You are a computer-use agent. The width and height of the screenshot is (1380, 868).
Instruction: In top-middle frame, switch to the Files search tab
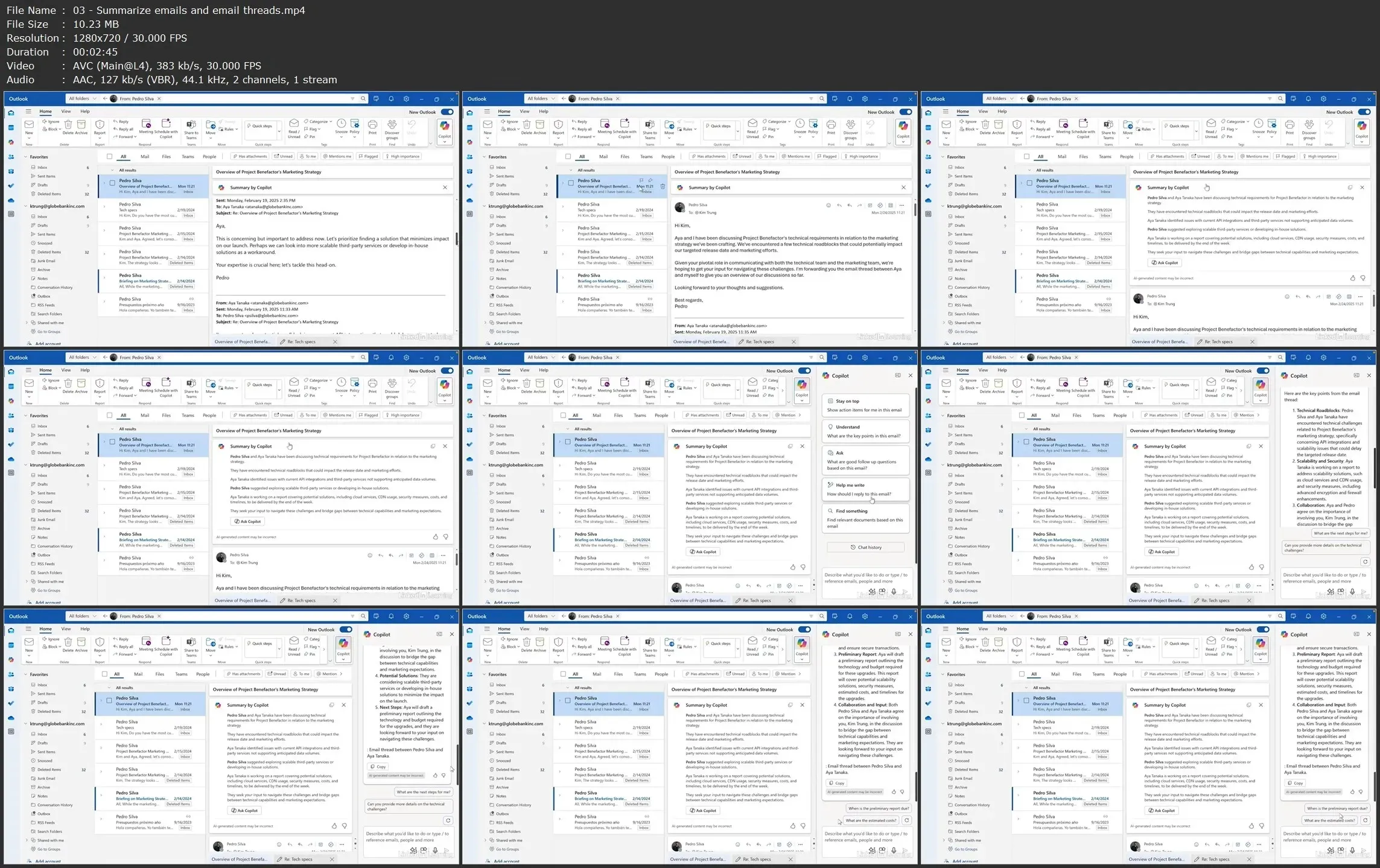625,156
